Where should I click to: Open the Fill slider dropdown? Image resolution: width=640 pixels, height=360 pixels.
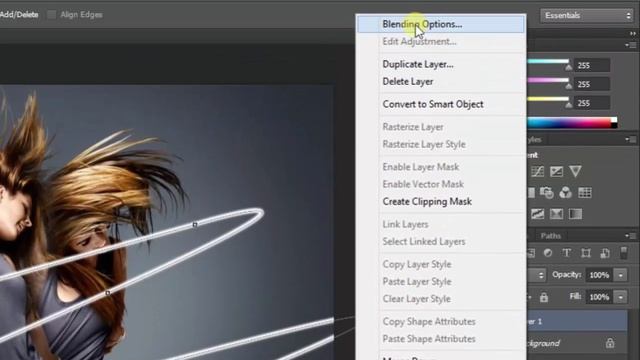coord(621,297)
